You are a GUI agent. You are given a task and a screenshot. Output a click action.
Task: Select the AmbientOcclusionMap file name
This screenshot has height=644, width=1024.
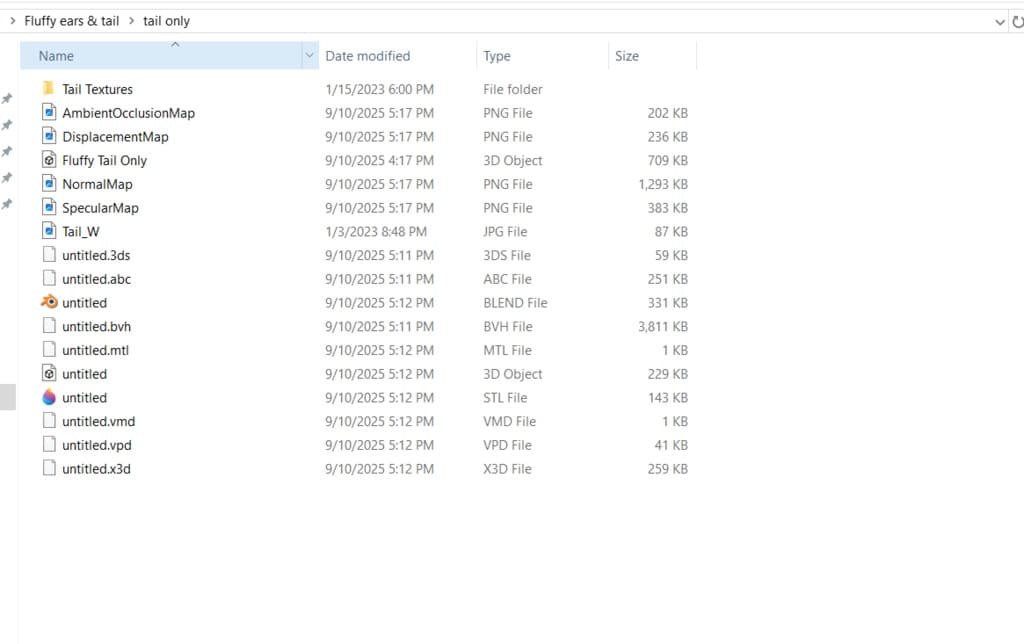point(129,113)
